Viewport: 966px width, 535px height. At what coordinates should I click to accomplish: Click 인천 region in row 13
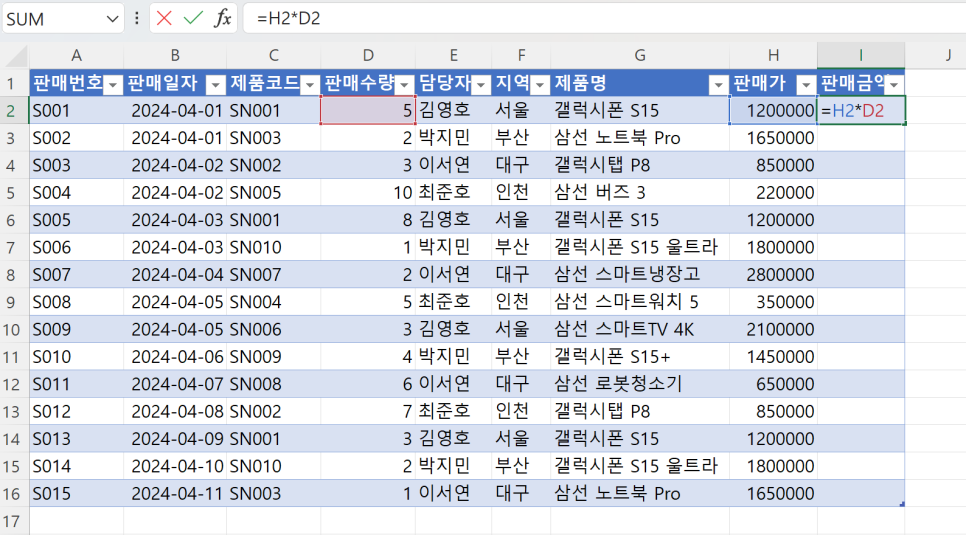[x=521, y=411]
